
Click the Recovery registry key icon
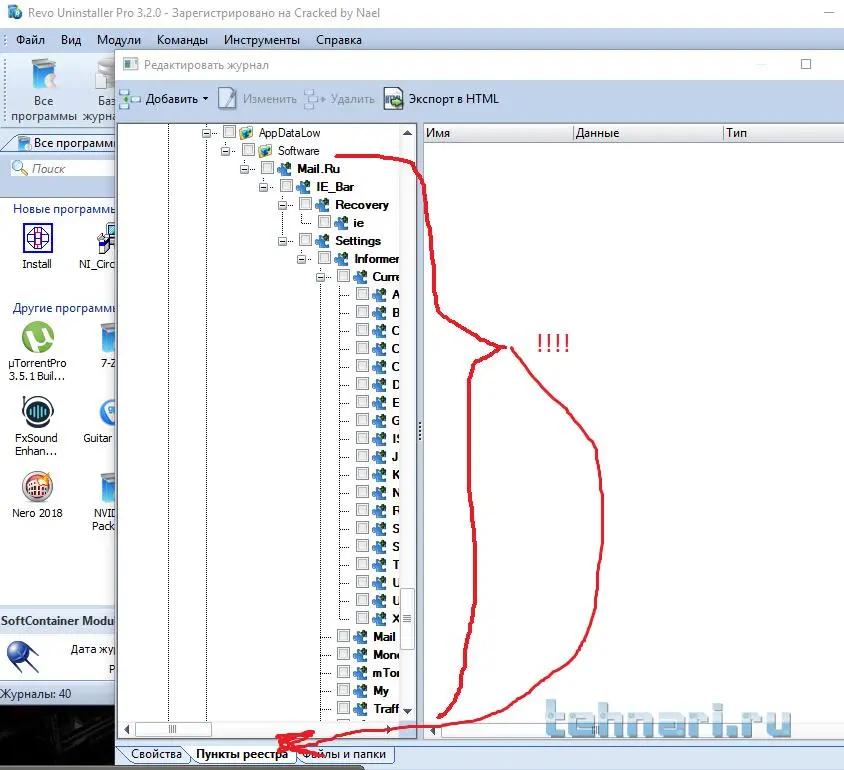(322, 204)
